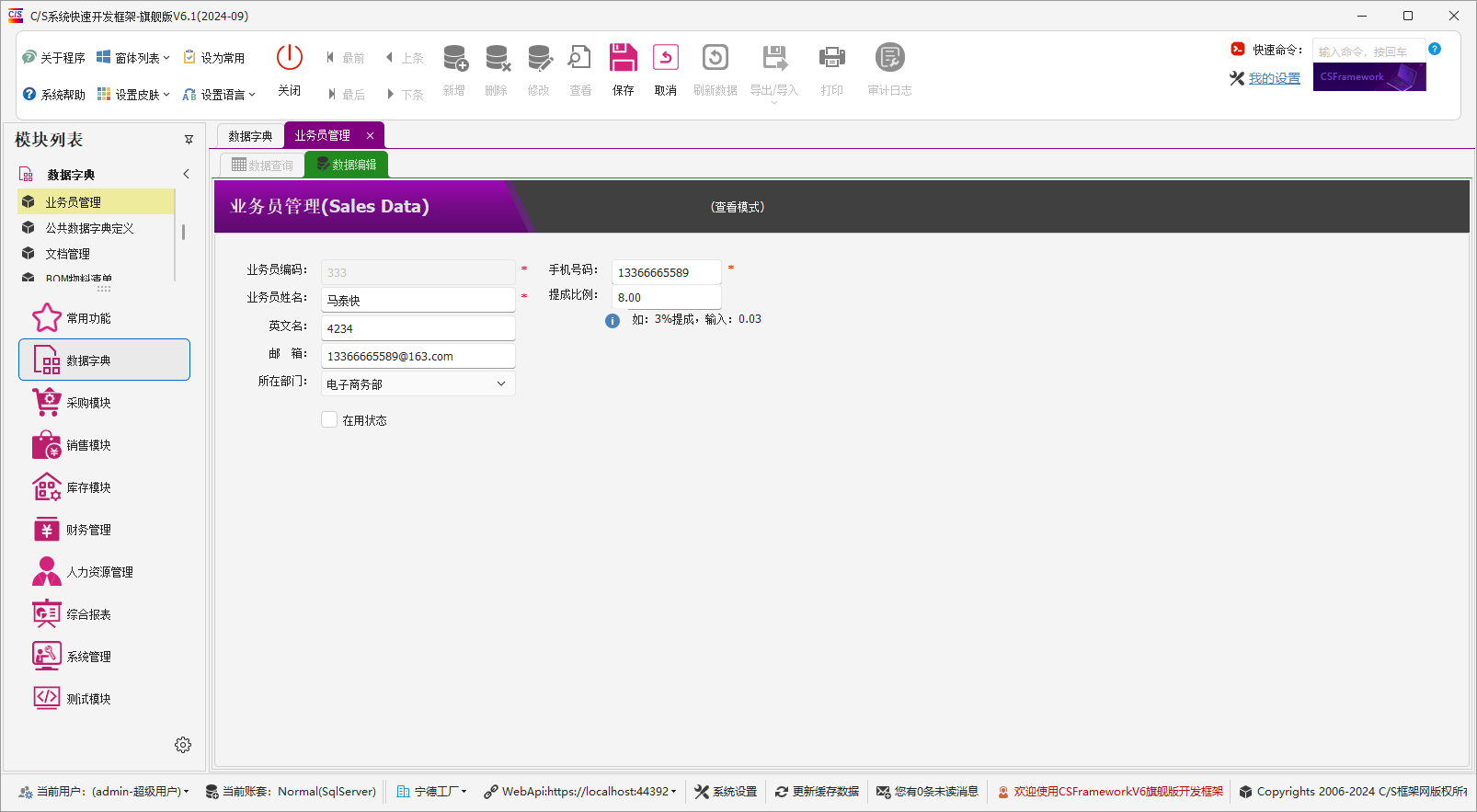1477x812 pixels.
Task: Click the Print (打印) printer icon
Action: click(832, 57)
